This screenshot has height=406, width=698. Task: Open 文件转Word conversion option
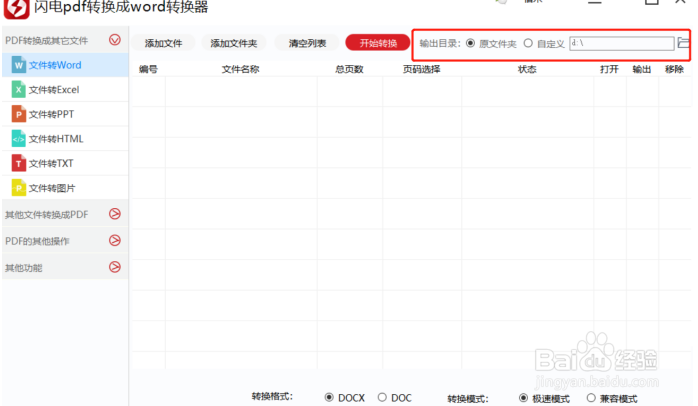coord(65,65)
